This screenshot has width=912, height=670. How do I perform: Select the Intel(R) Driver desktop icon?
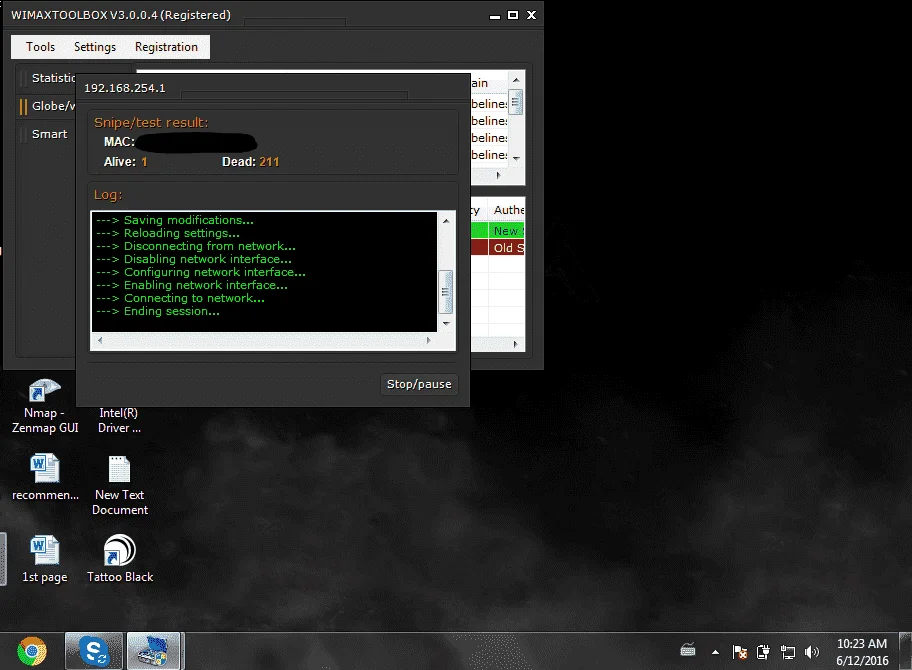point(119,420)
